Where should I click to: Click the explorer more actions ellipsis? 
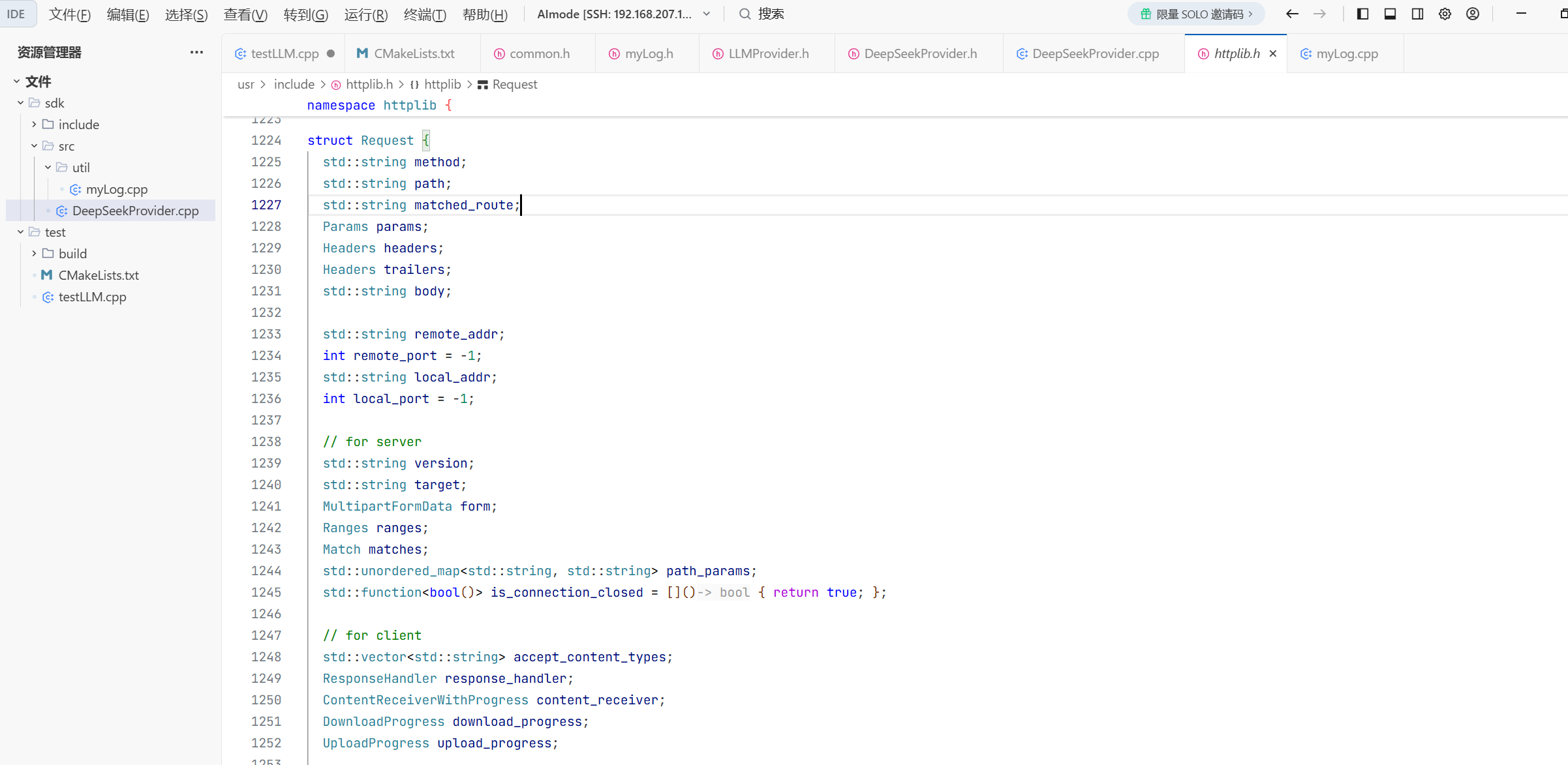click(x=196, y=52)
